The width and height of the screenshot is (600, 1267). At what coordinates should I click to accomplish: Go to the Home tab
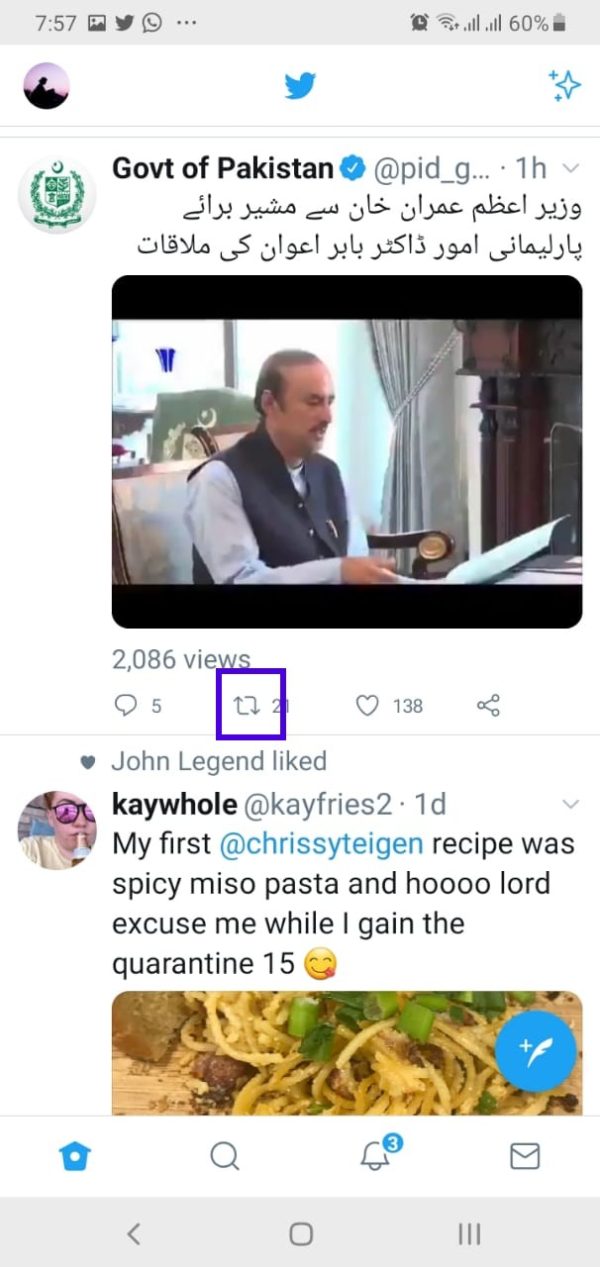[75, 1156]
